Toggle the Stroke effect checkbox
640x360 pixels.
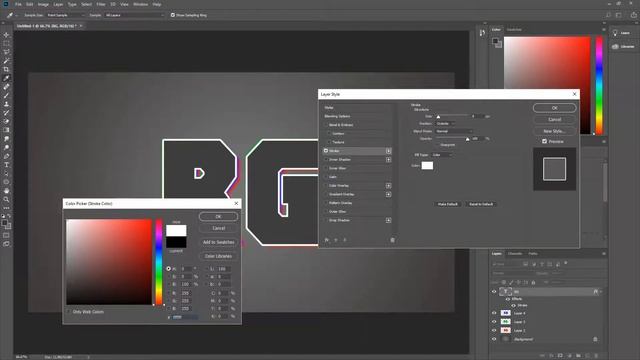tap(326, 151)
